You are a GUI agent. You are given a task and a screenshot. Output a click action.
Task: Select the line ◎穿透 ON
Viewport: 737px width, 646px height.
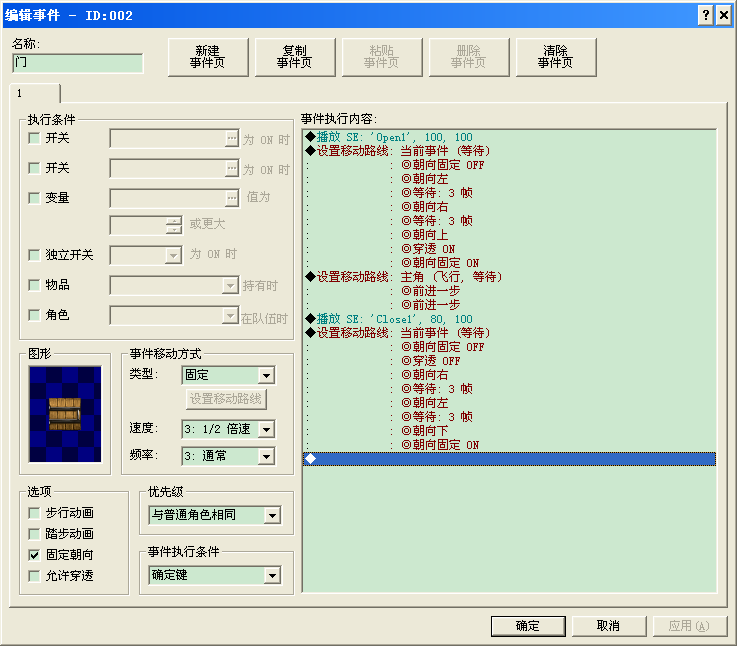point(510,249)
